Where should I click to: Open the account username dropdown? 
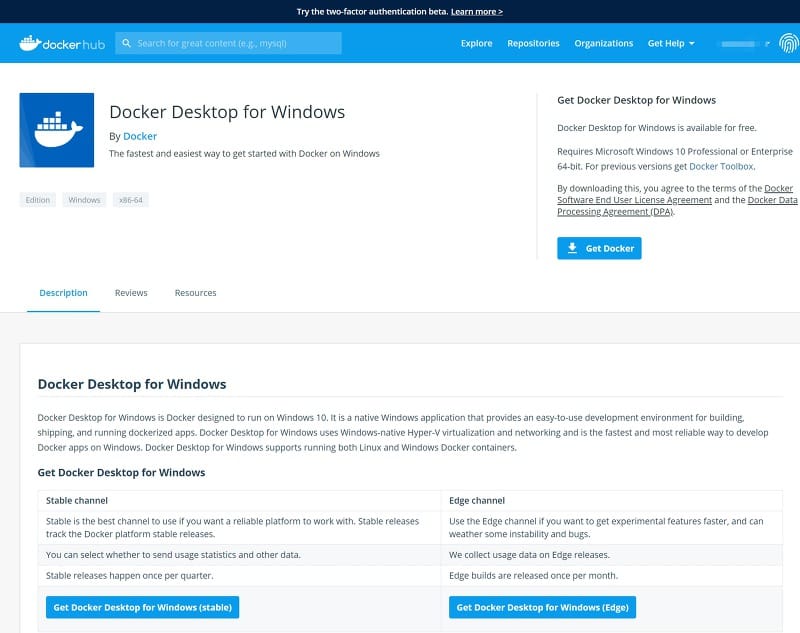(743, 44)
